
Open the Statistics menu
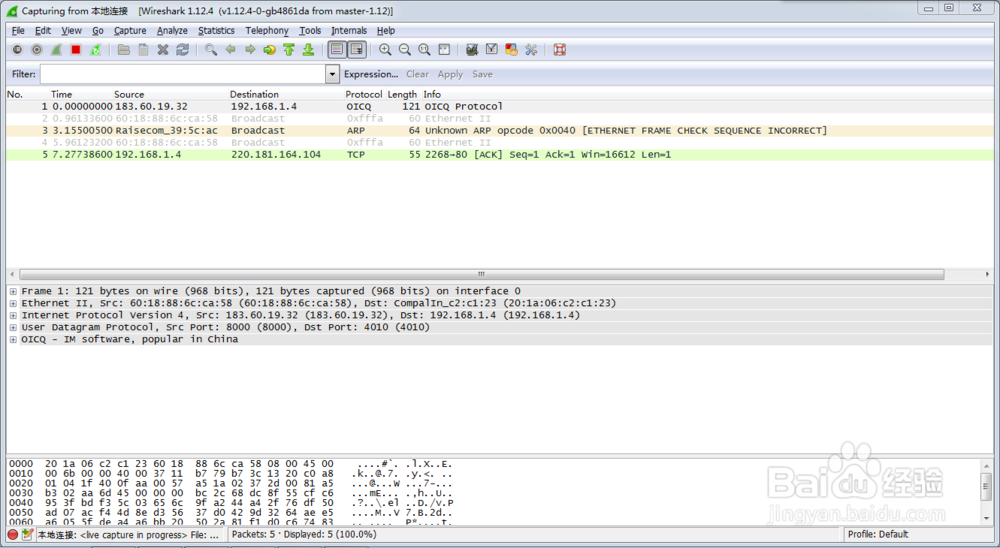pos(216,31)
